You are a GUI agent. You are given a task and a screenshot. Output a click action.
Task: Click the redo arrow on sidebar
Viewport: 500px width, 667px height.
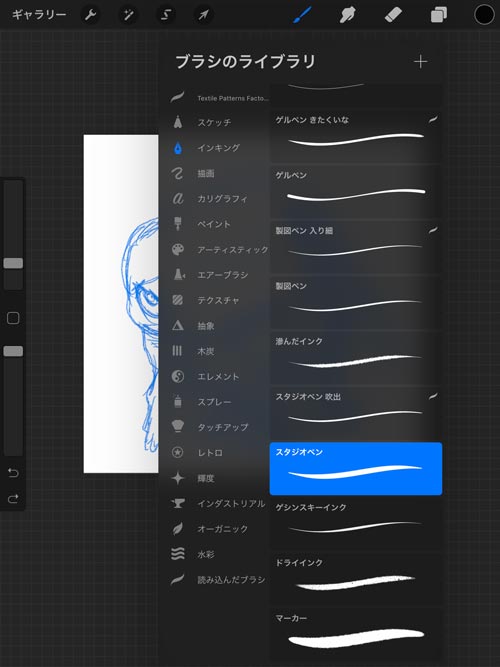tap(13, 499)
